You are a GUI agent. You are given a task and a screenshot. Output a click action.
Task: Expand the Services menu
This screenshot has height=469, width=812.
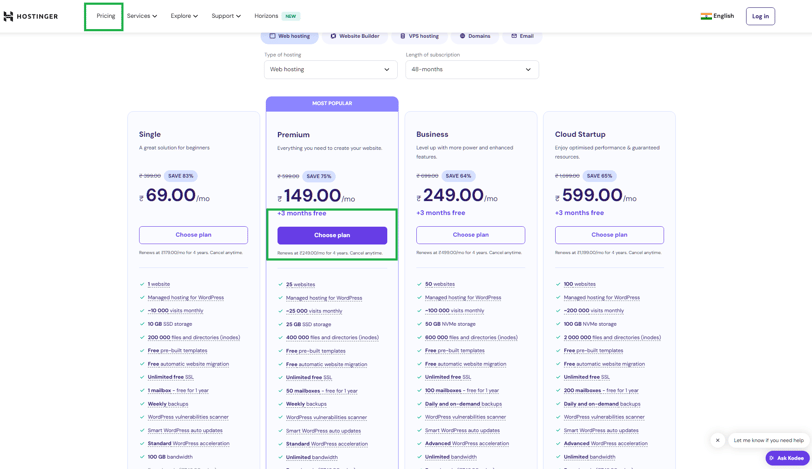pos(142,16)
